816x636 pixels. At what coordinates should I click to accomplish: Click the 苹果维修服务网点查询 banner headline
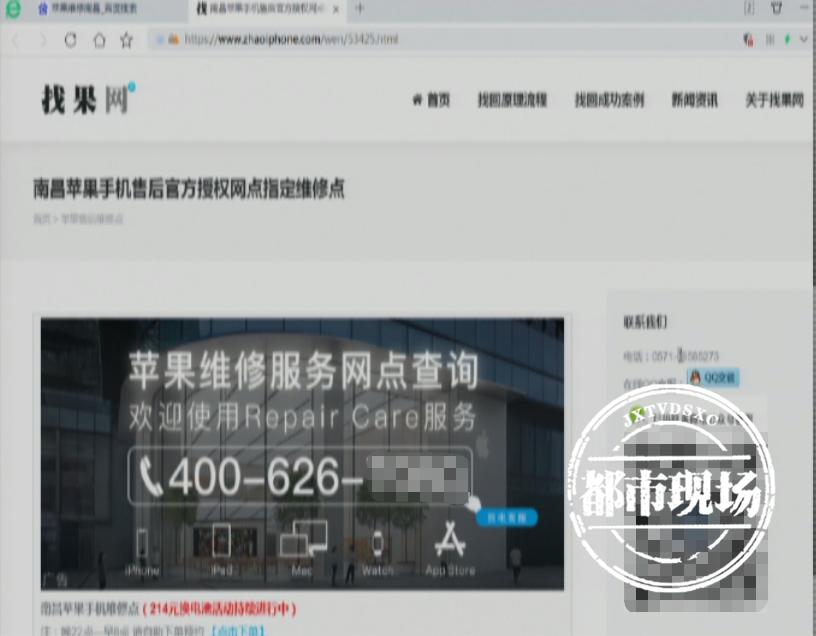click(x=303, y=371)
